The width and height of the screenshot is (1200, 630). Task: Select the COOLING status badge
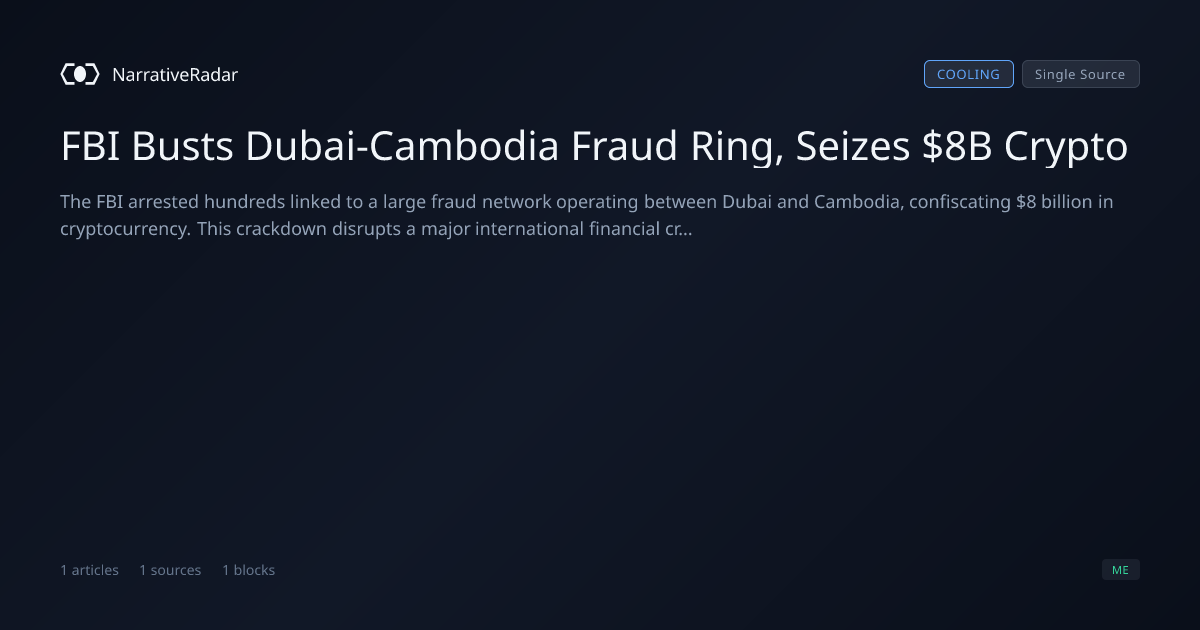[968, 74]
